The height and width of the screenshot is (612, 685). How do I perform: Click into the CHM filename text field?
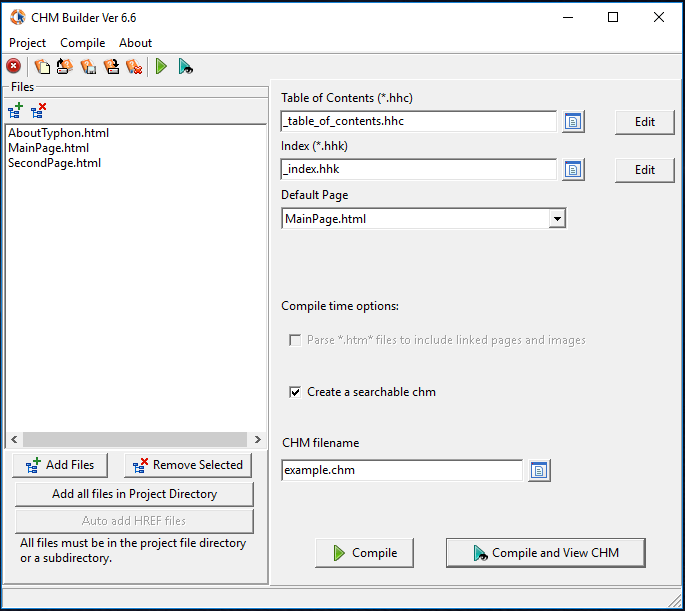tap(402, 470)
